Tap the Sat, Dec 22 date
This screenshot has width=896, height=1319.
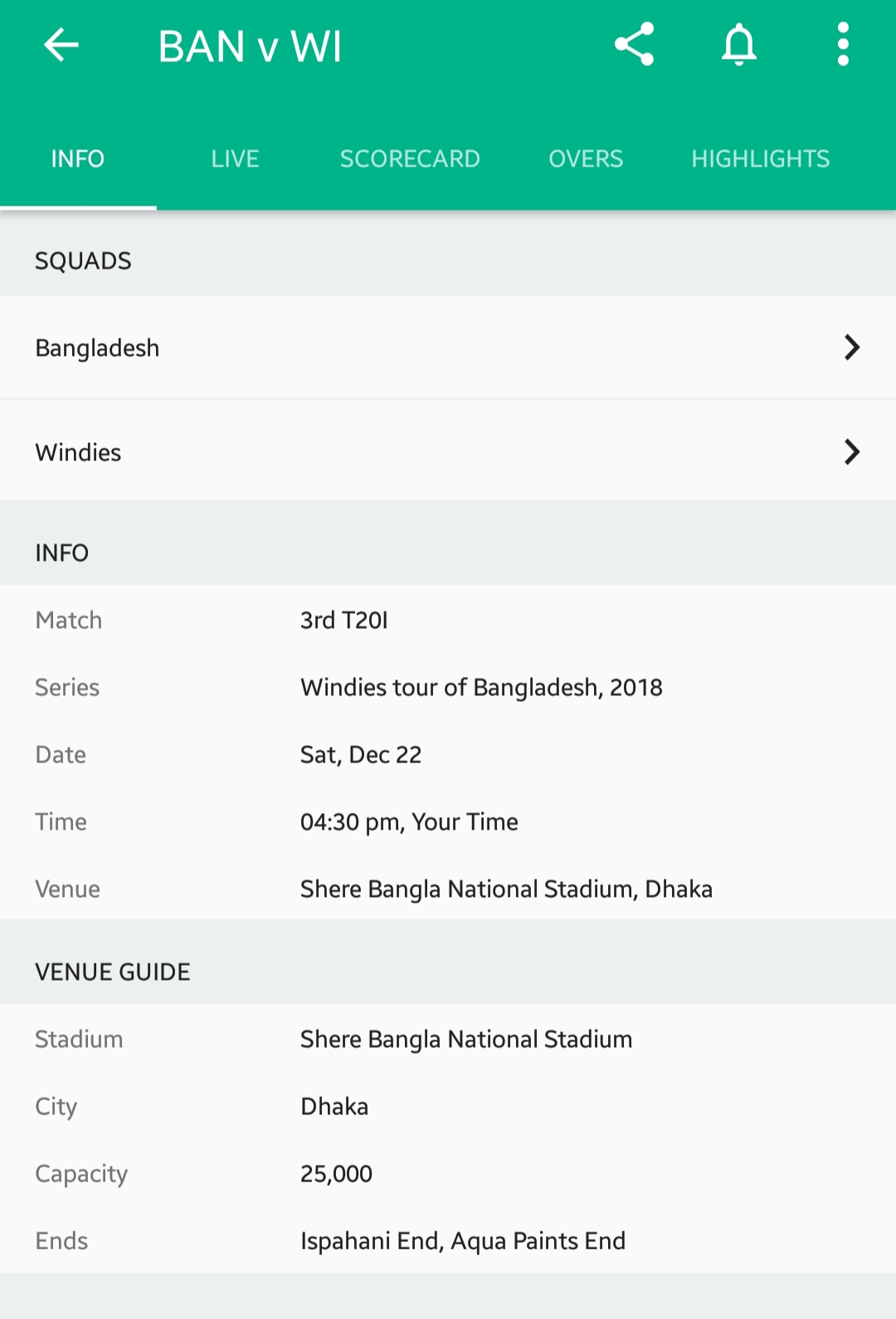point(361,755)
